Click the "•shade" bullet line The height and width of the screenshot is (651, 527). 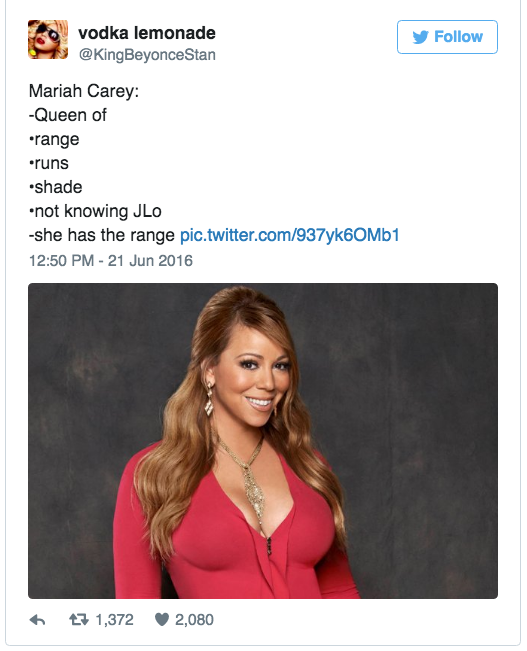(56, 187)
